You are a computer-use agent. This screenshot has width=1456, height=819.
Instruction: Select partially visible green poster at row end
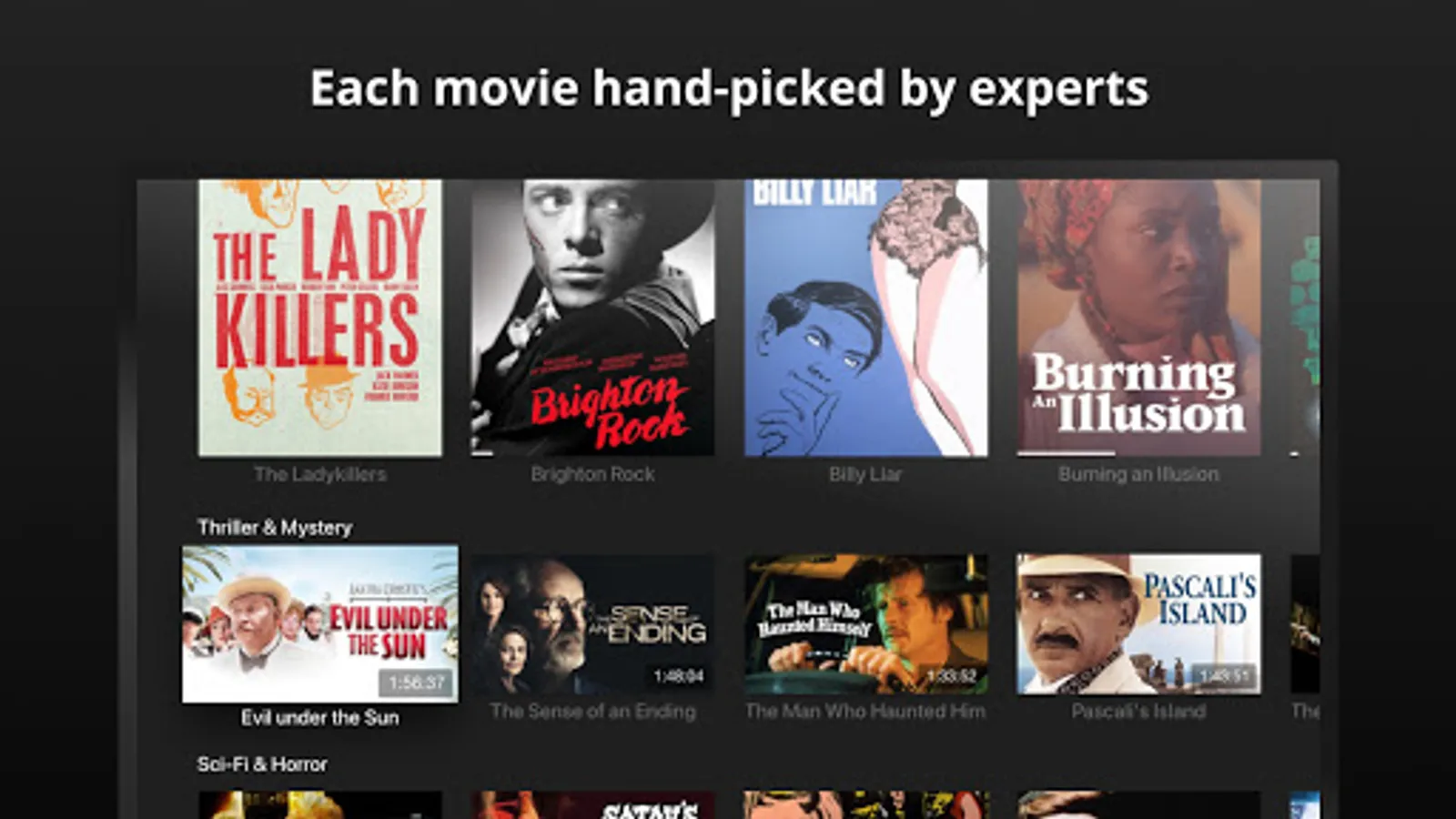tap(1305, 318)
